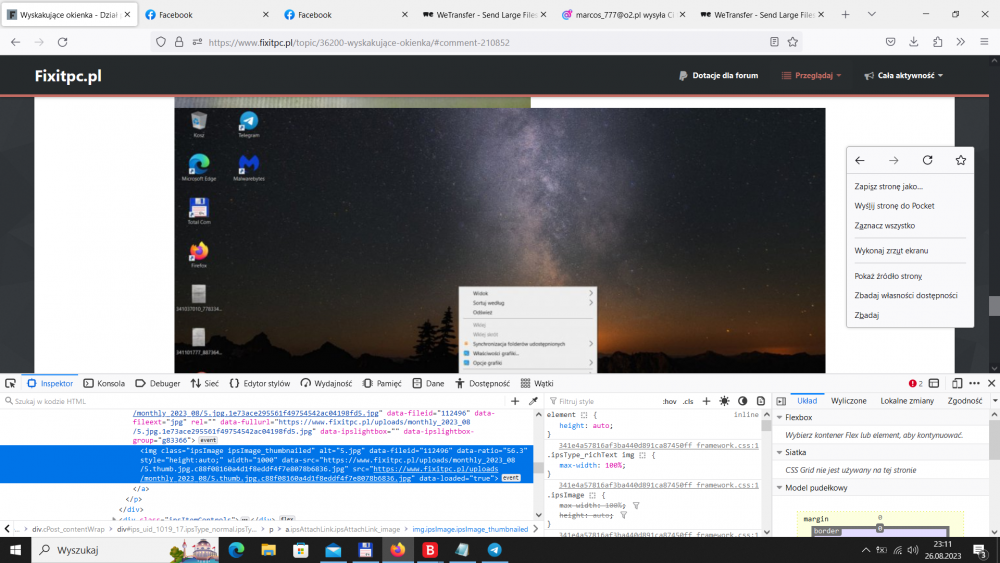This screenshot has height=563, width=1000.
Task: Click 'Dotacje dla forum' link
Action: pos(718,75)
